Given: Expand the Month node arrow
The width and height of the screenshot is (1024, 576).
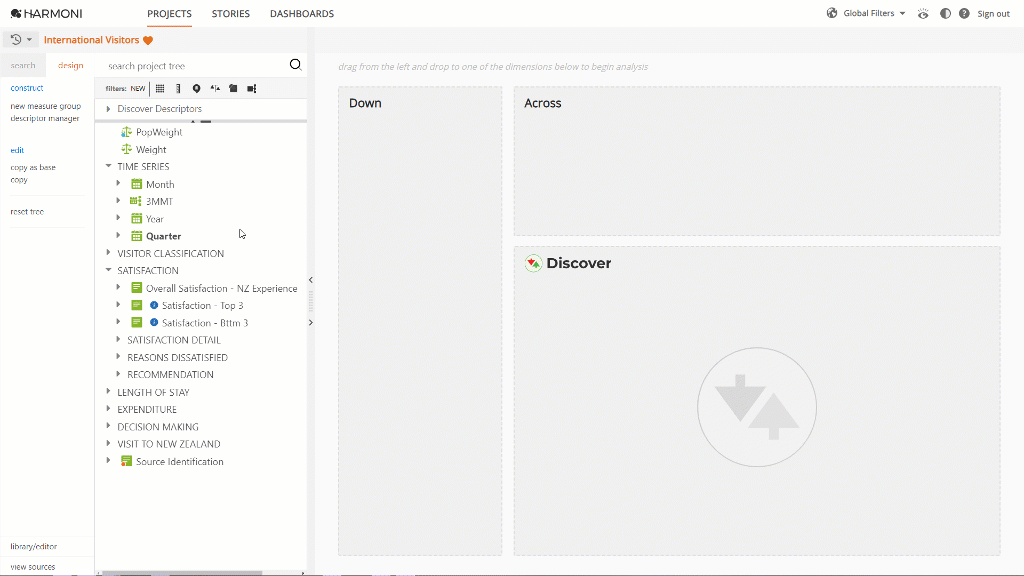Looking at the screenshot, I should (x=118, y=184).
